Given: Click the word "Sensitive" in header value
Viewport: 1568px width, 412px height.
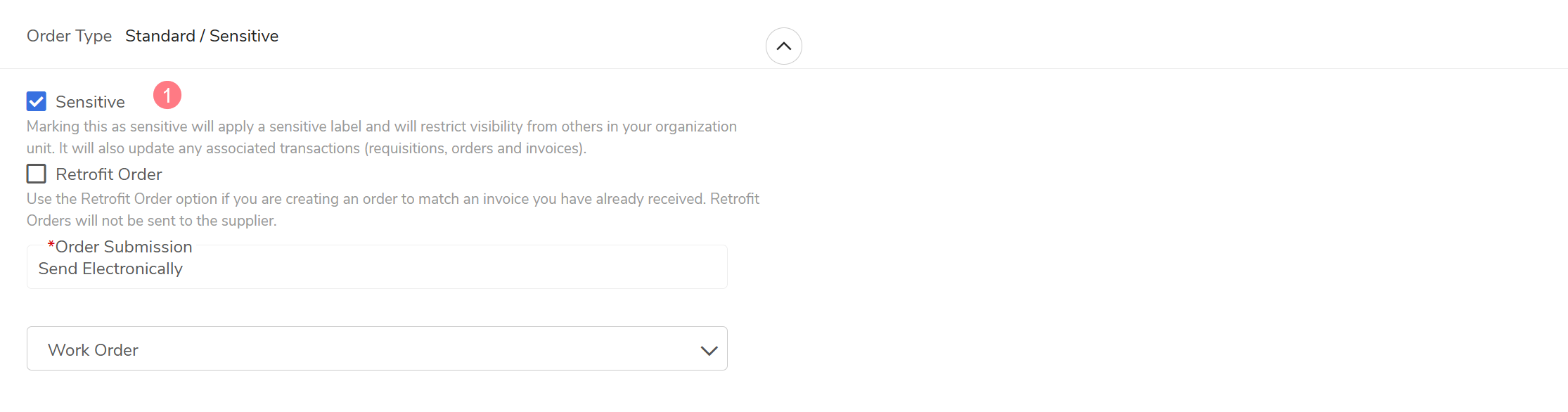Looking at the screenshot, I should [x=244, y=36].
